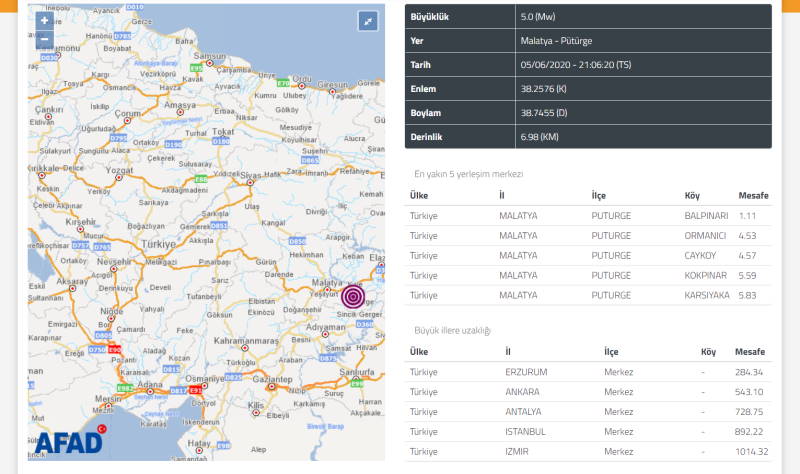Click the Türkiye country label on map
The width and height of the screenshot is (800, 474).
pos(159,244)
